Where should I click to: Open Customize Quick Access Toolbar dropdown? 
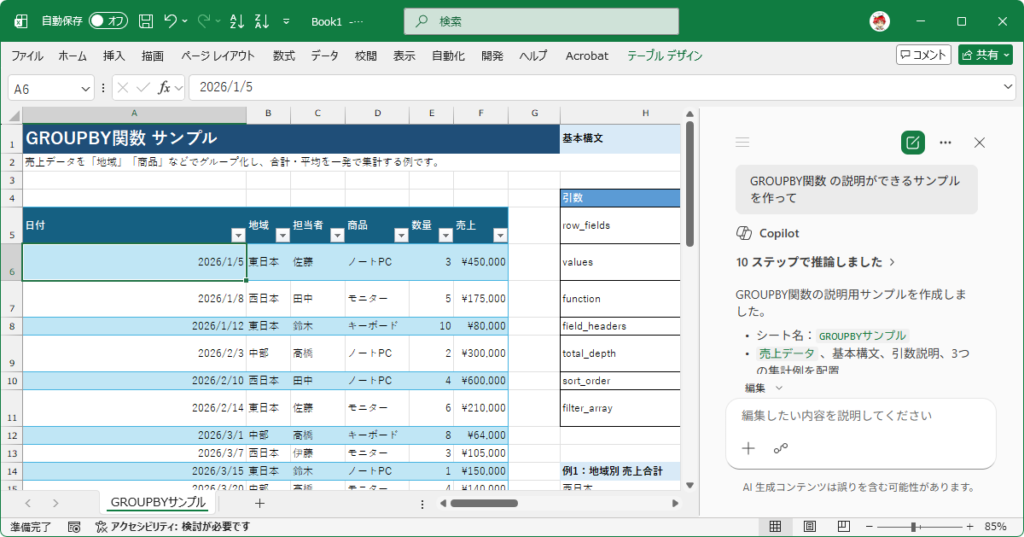point(286,22)
